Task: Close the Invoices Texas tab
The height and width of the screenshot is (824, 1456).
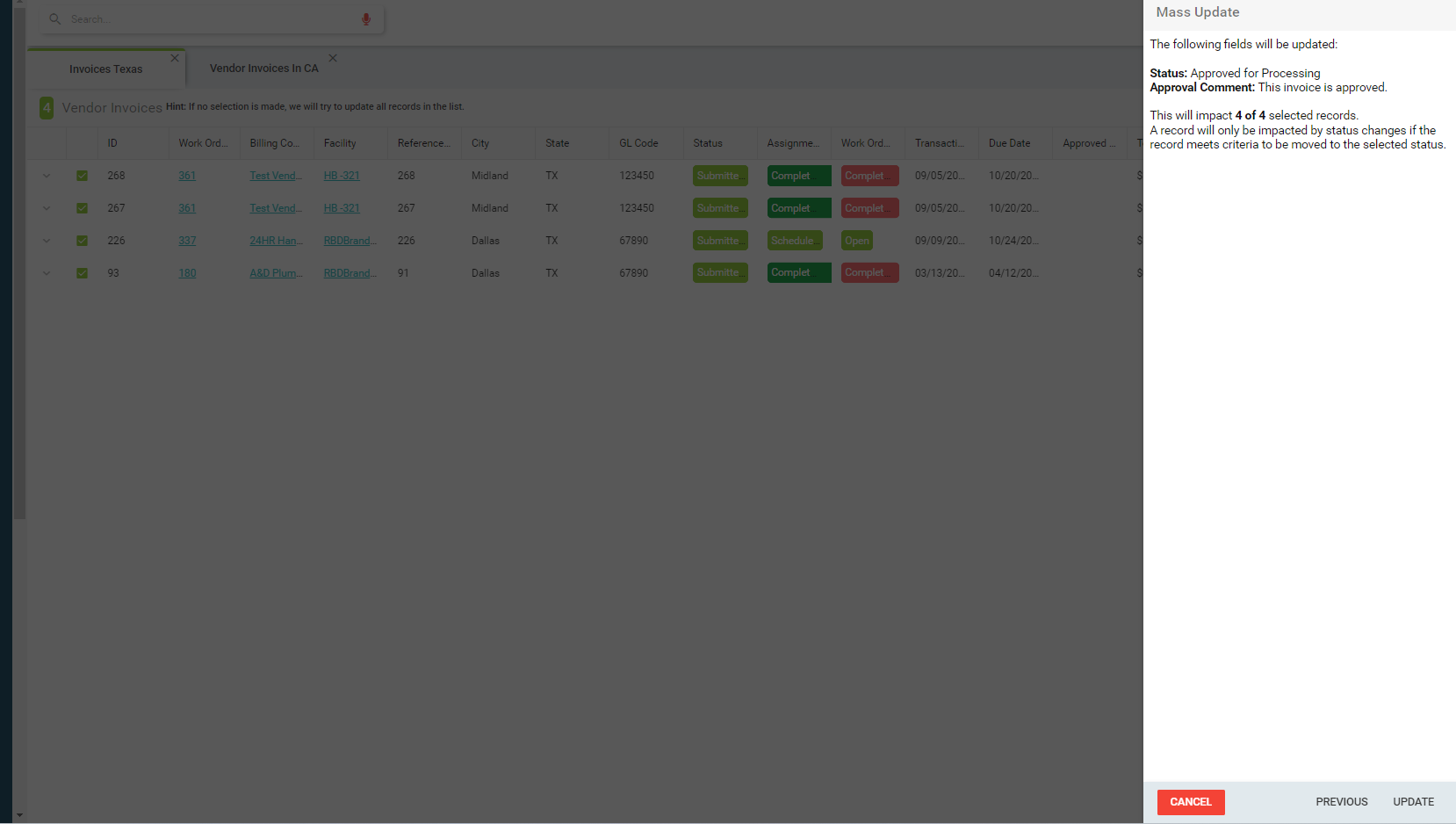Action: click(175, 58)
